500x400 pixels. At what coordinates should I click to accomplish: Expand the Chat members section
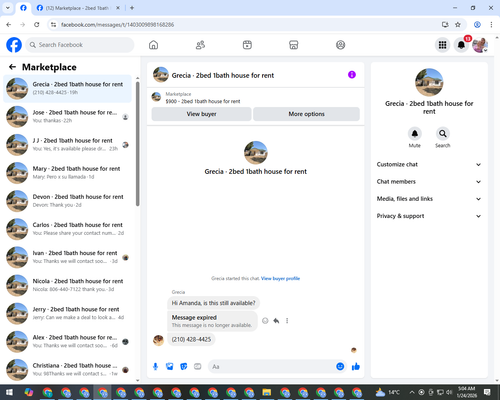429,182
